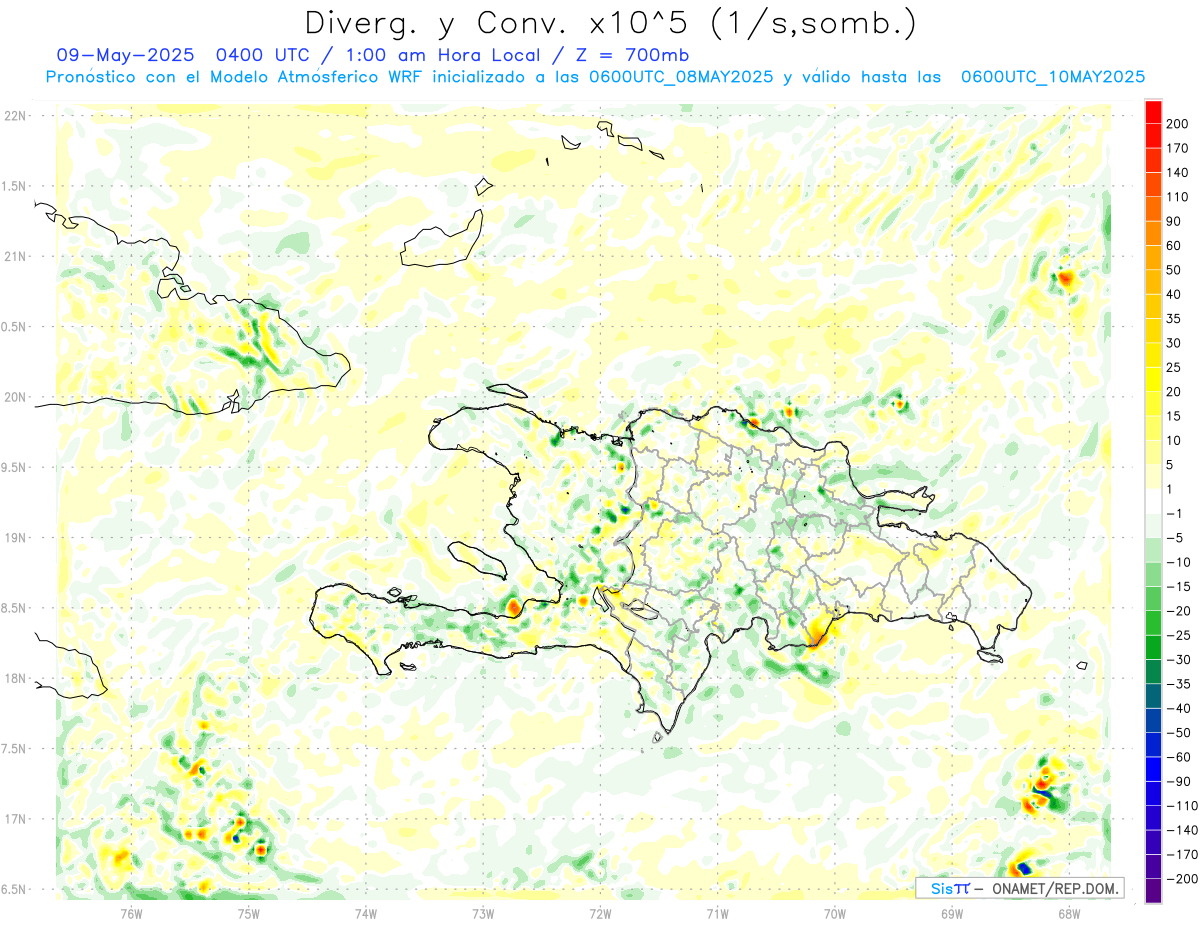The image size is (1200, 927).
Task: Click the '90' color scale value
Action: pos(1174,221)
